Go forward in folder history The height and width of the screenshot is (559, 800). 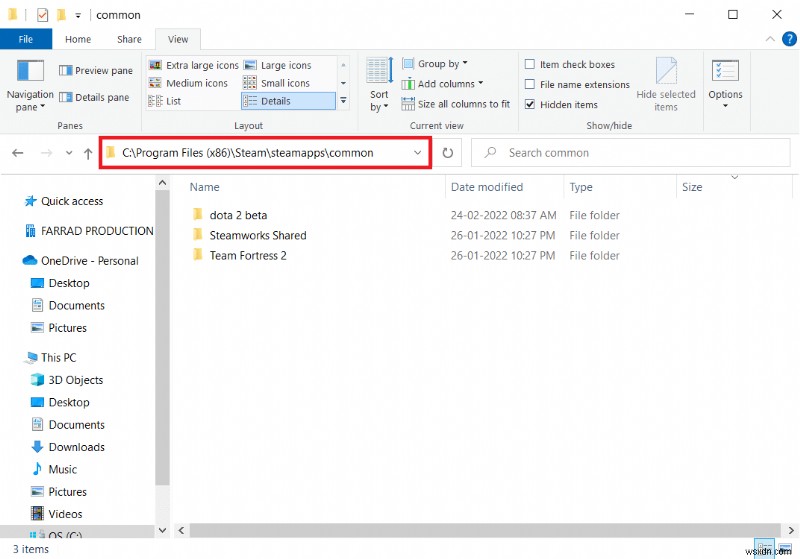(46, 153)
